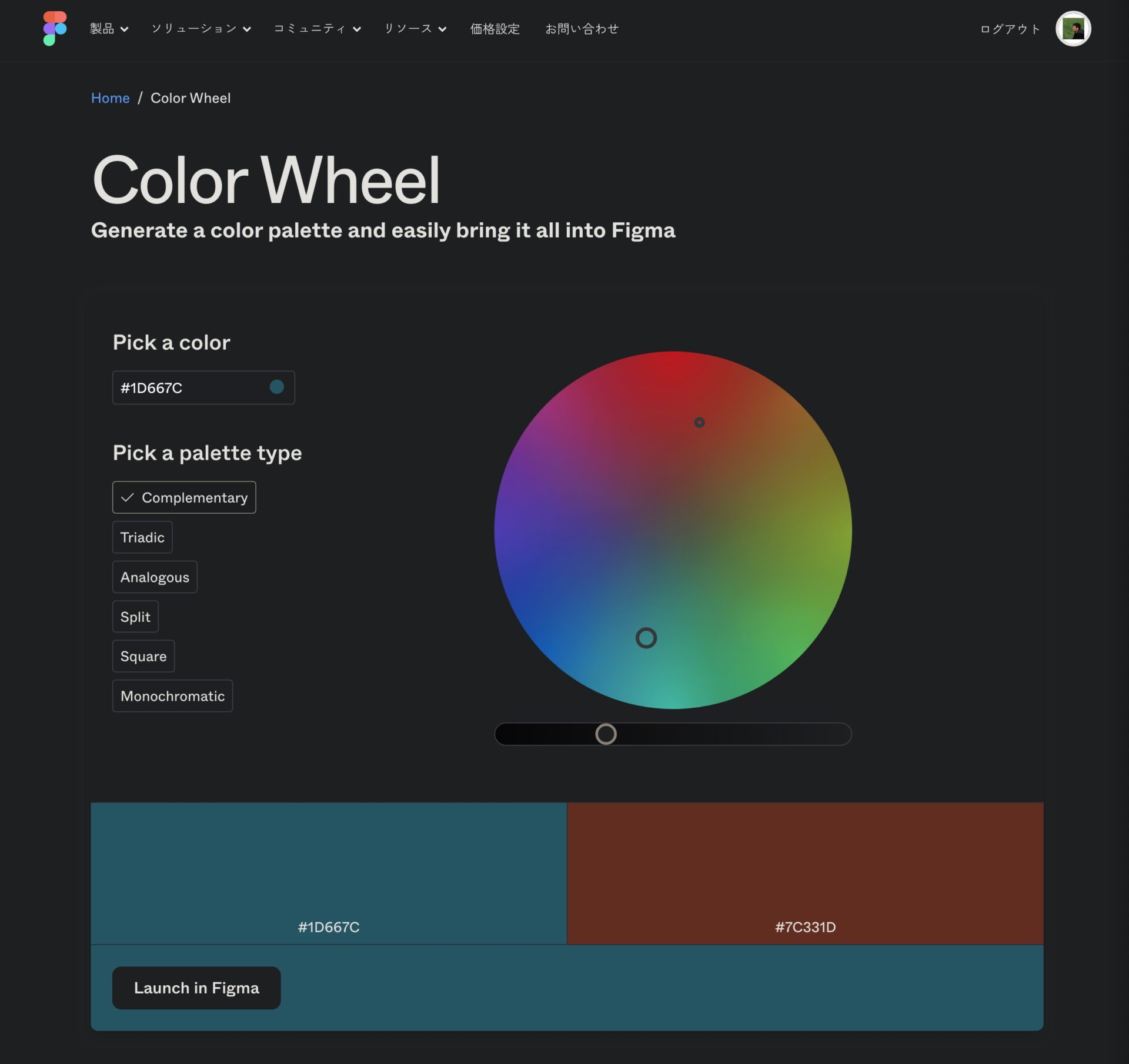Click the Home breadcrumb link
This screenshot has width=1129, height=1064.
(110, 98)
